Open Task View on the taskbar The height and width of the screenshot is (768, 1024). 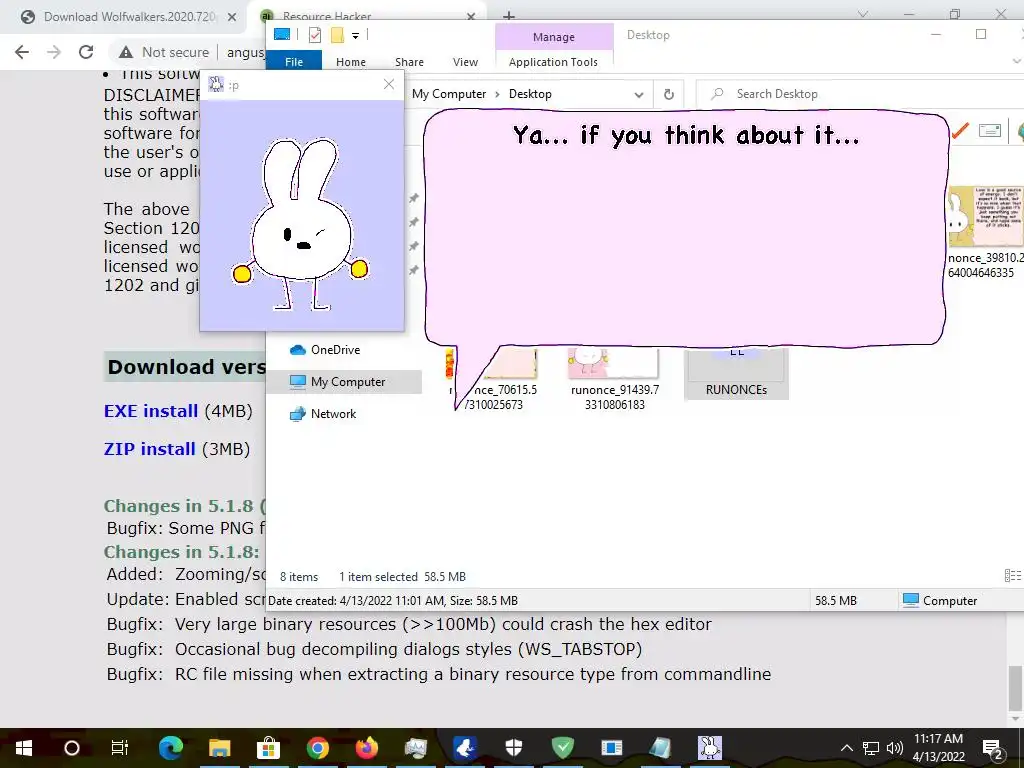coord(120,748)
